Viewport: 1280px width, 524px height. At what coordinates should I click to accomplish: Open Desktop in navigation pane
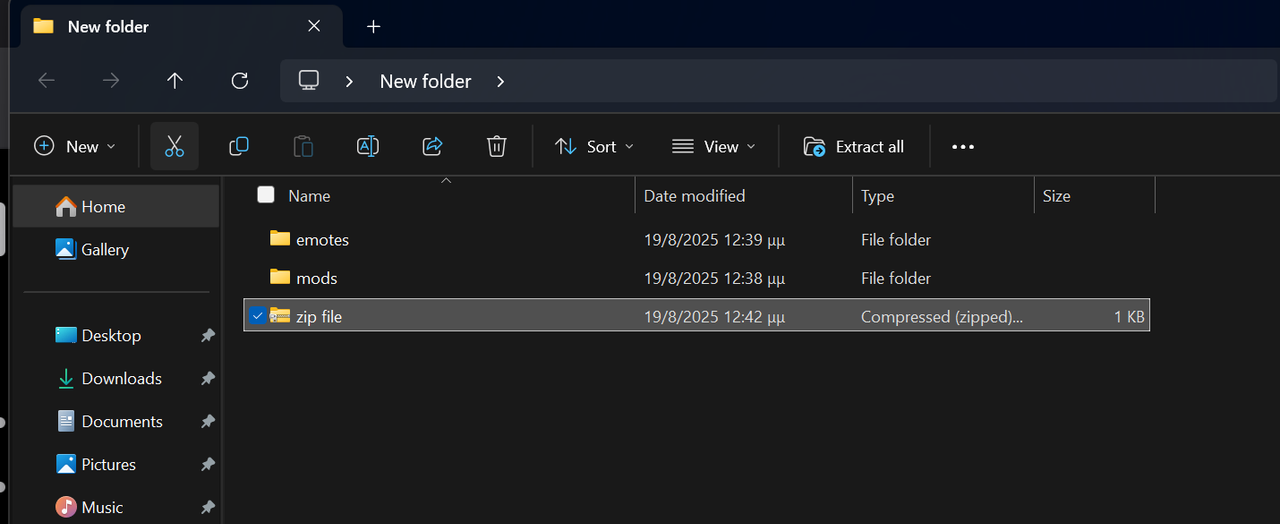click(x=115, y=335)
